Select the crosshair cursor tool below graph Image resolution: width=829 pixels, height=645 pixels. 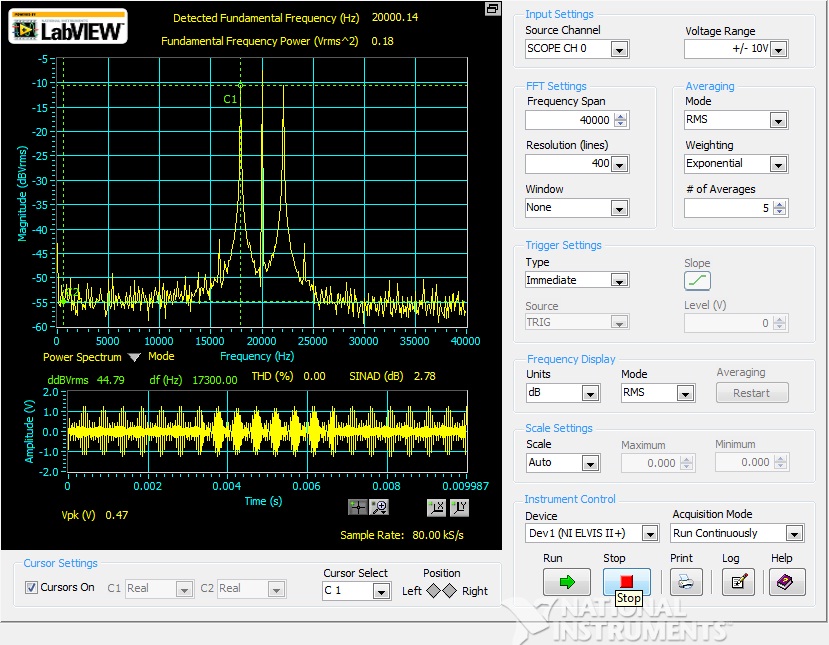(358, 507)
